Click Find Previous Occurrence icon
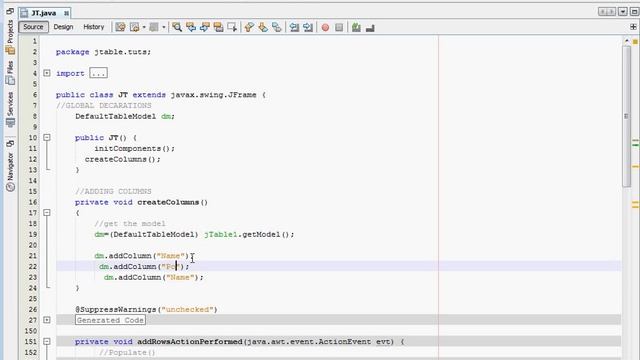This screenshot has height=360, width=640. pyautogui.click(x=191, y=27)
